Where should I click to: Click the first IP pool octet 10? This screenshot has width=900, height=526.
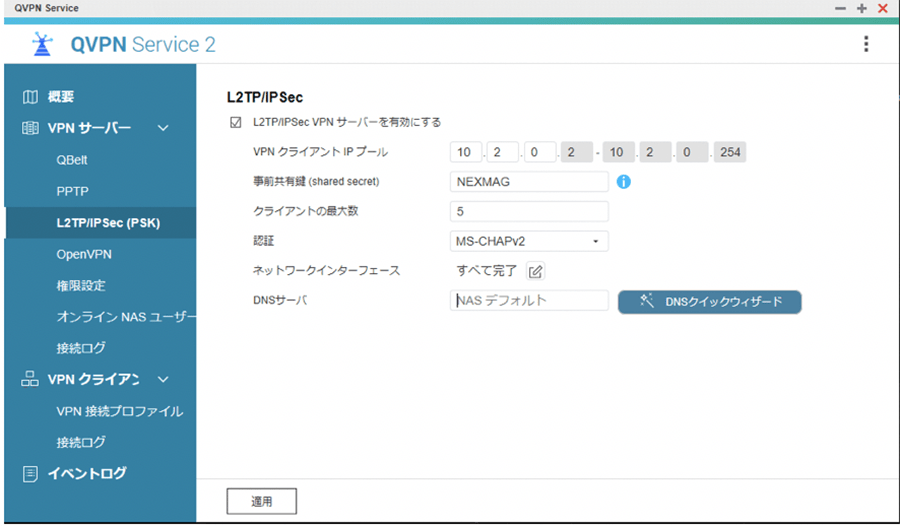pyautogui.click(x=465, y=152)
